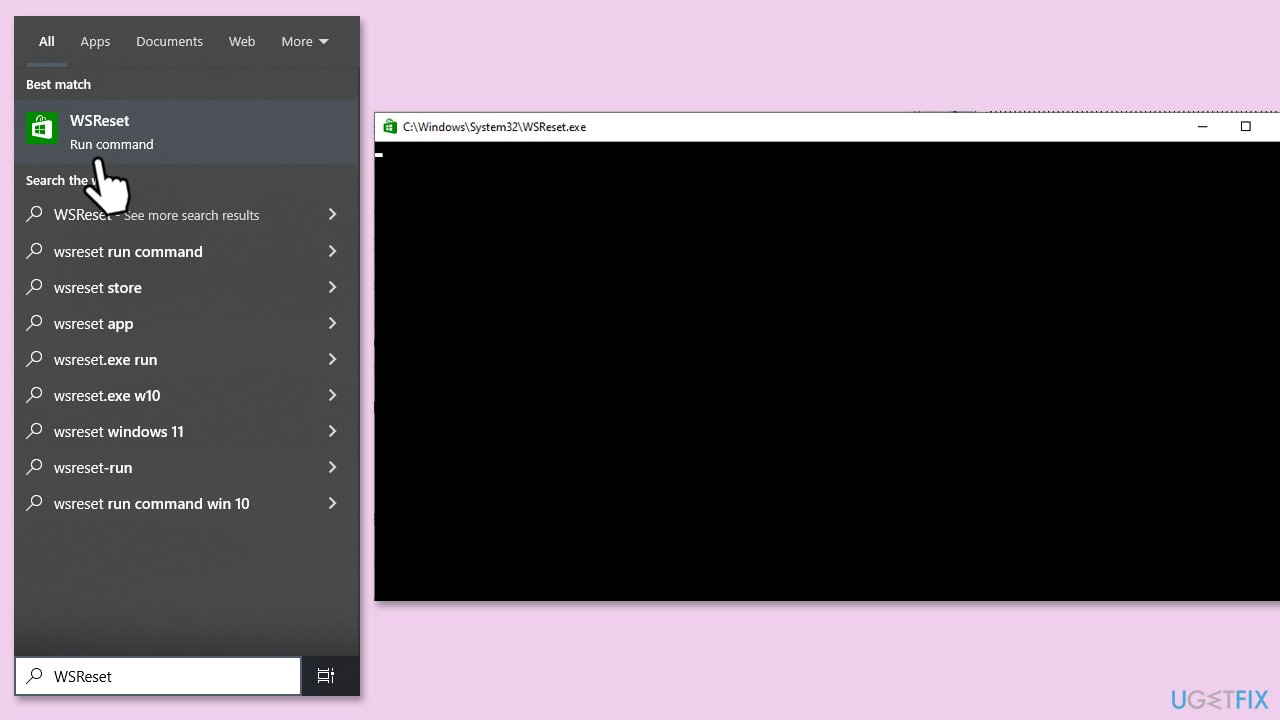Click search icon beside 'wsreset app'
Viewport: 1280px width, 720px height.
[35, 323]
